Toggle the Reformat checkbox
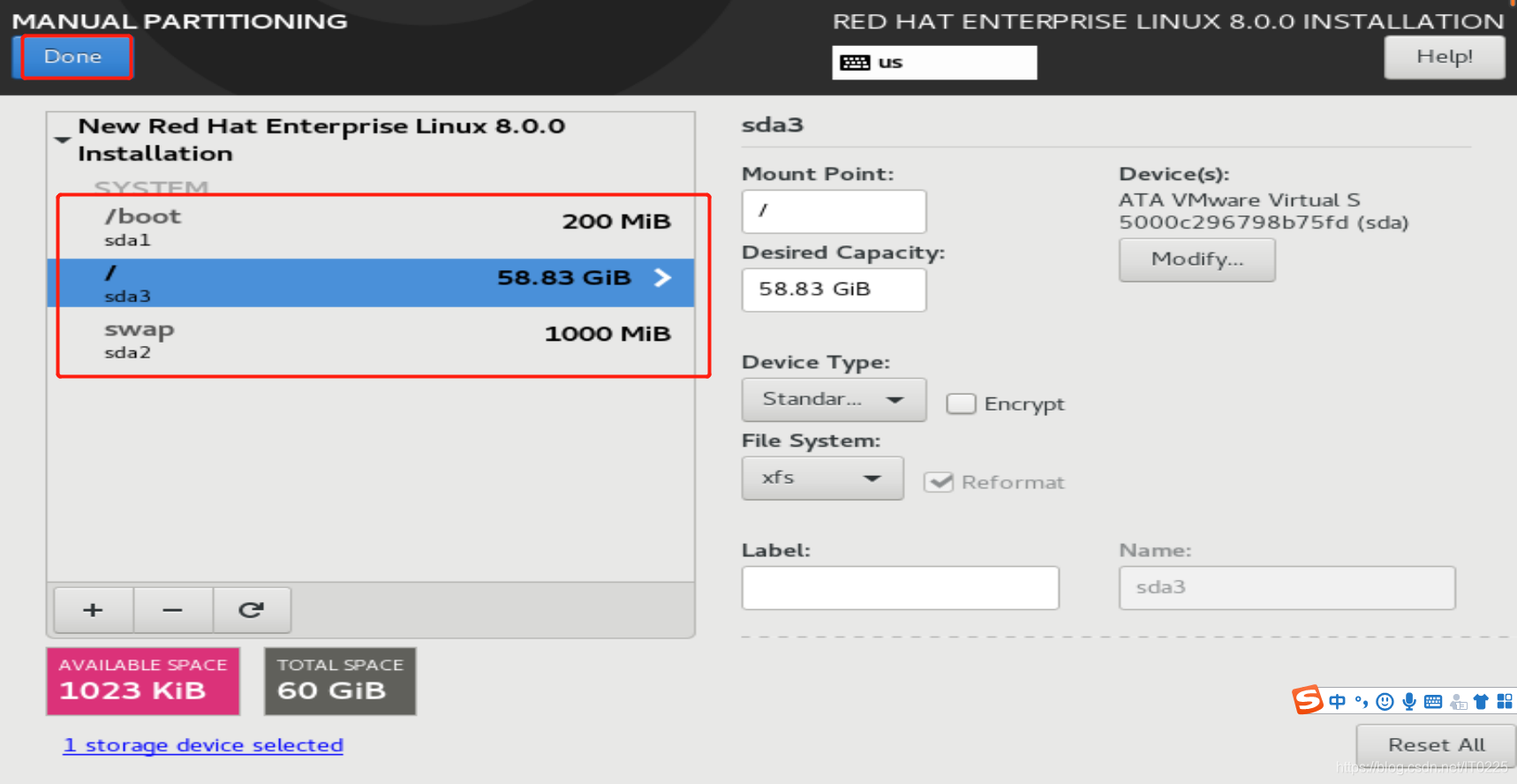 (938, 482)
